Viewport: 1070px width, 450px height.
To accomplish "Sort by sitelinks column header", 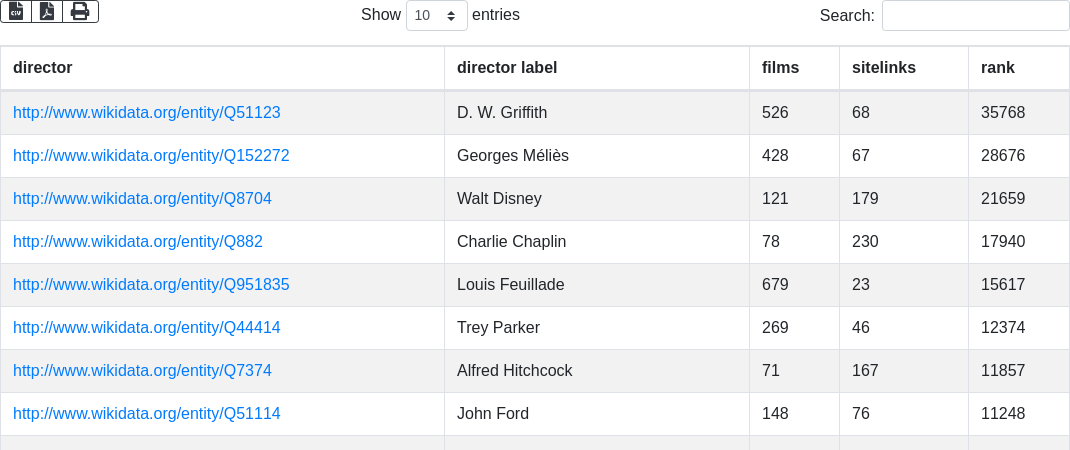I will 903,68.
